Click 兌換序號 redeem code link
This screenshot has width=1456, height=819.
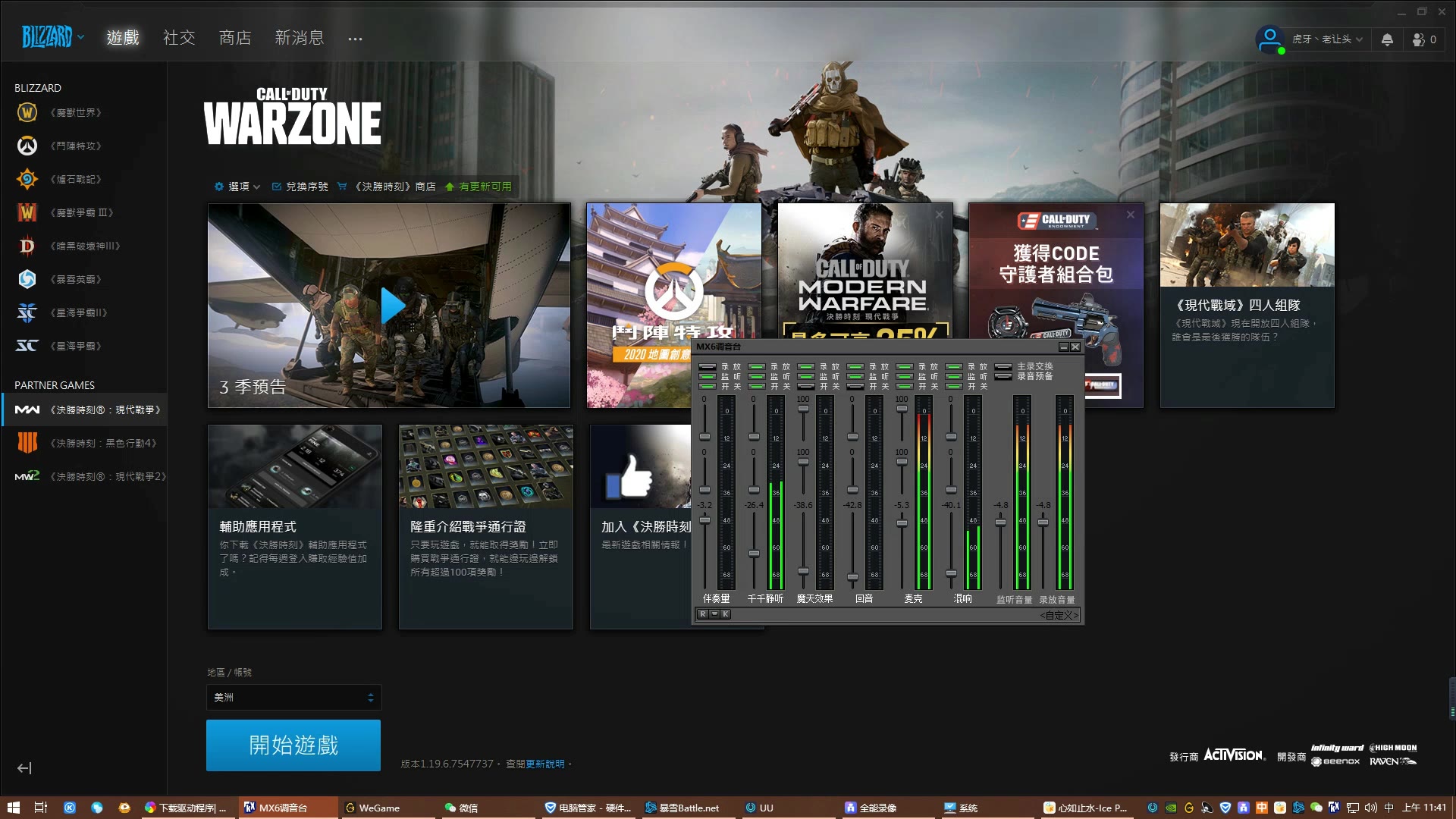tap(300, 187)
